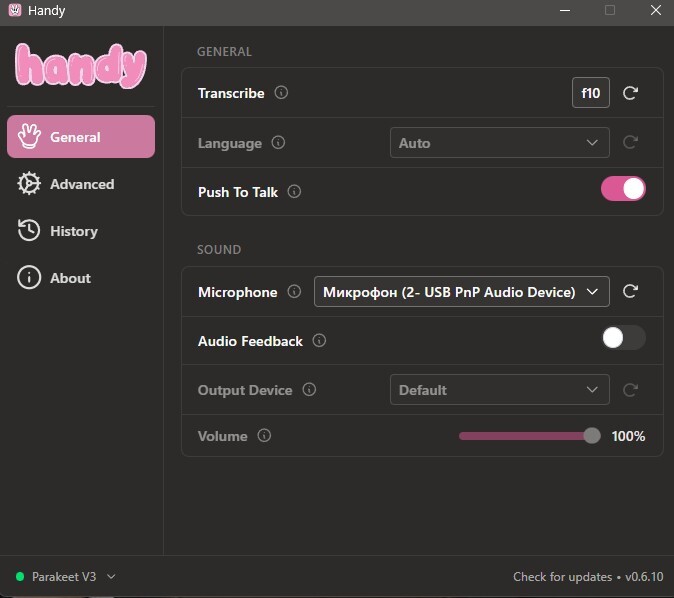
Task: Open the Output Device Default dropdown
Action: coord(499,390)
